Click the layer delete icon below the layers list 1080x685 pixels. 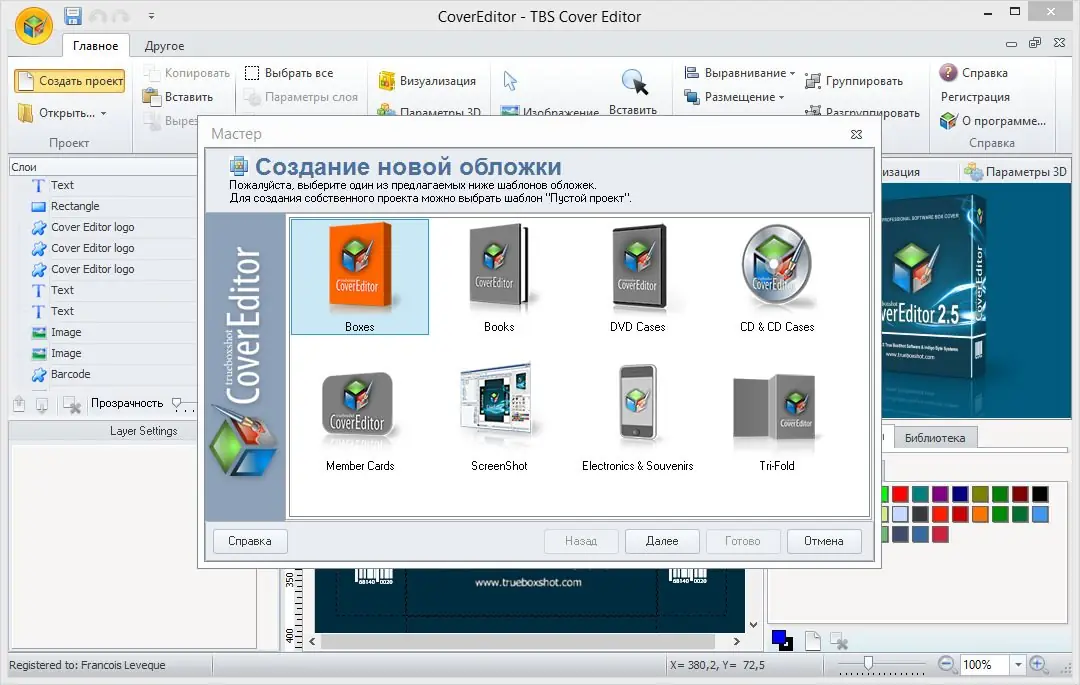click(70, 404)
